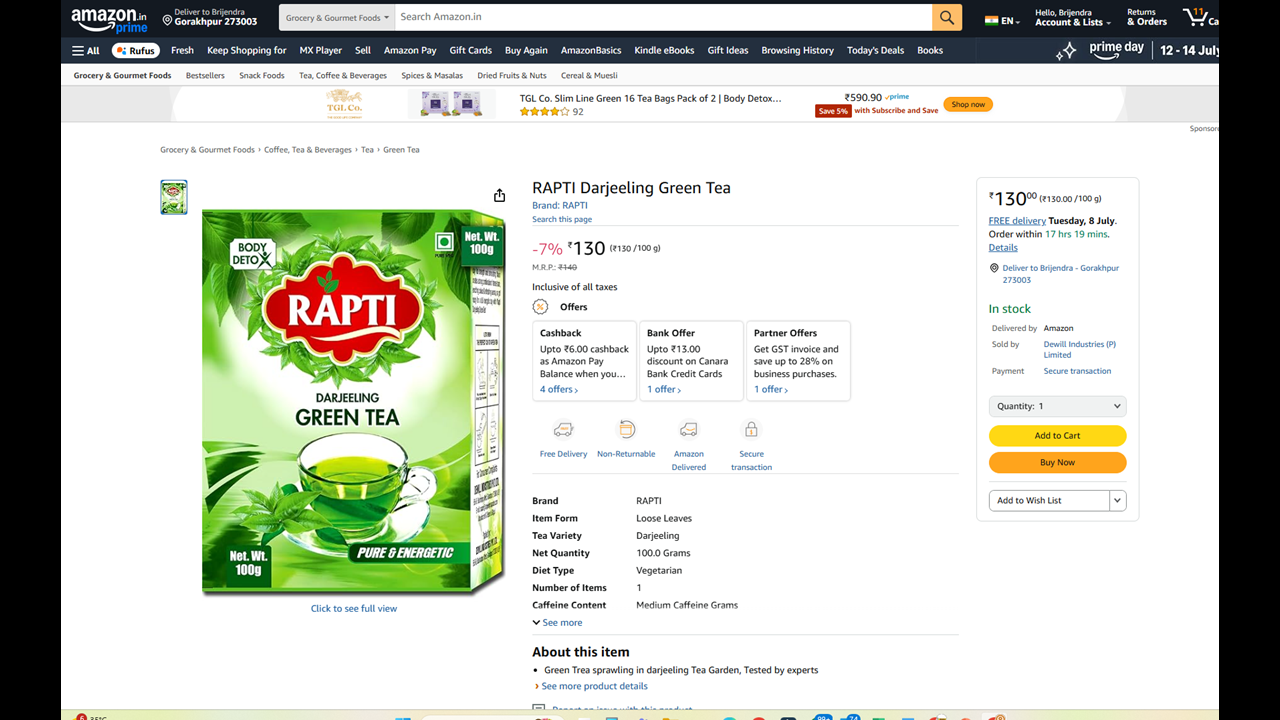The width and height of the screenshot is (1280, 720).
Task: Open the Quantity dropdown
Action: [1058, 406]
